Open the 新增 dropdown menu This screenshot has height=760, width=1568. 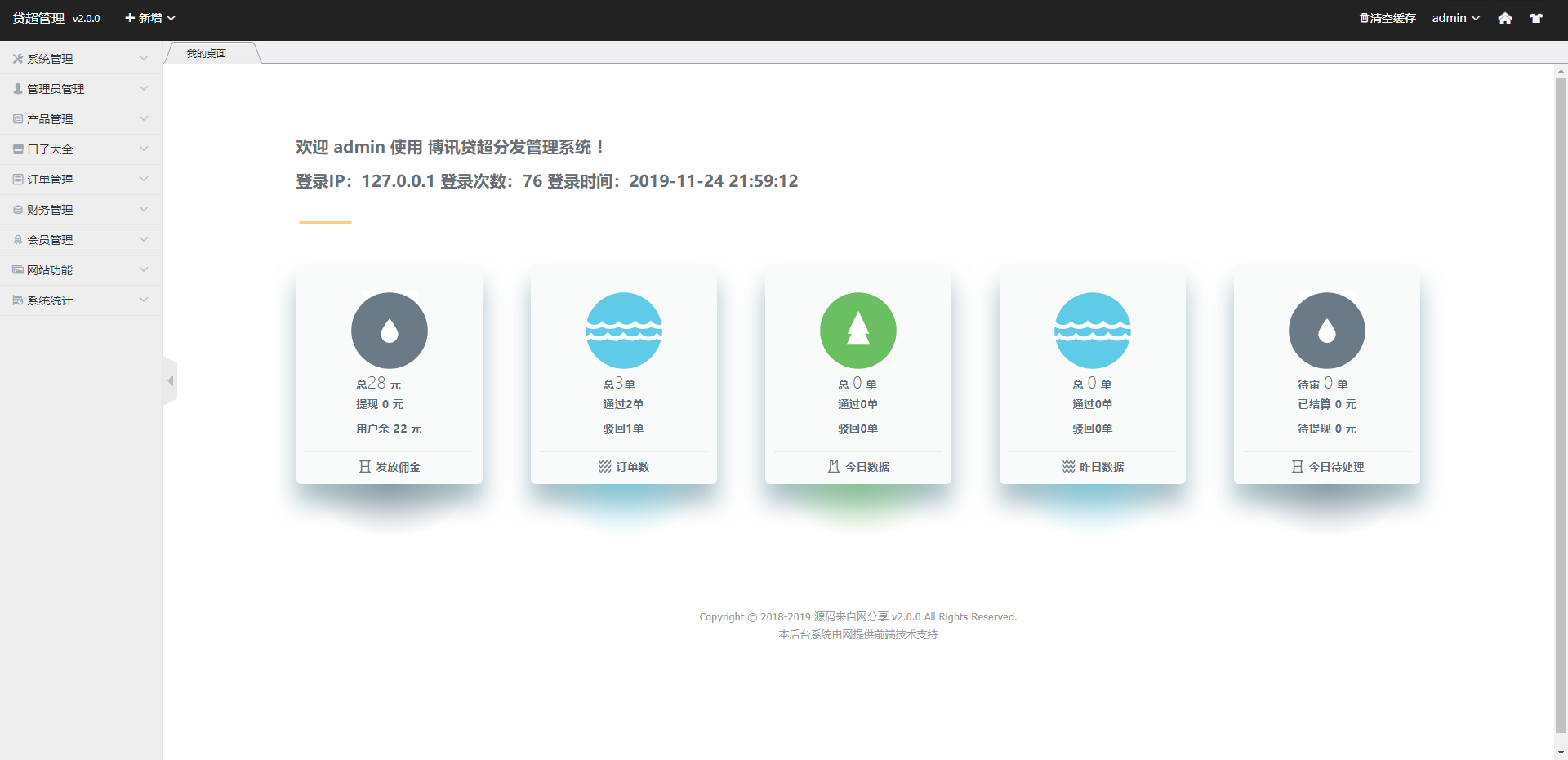pyautogui.click(x=150, y=18)
